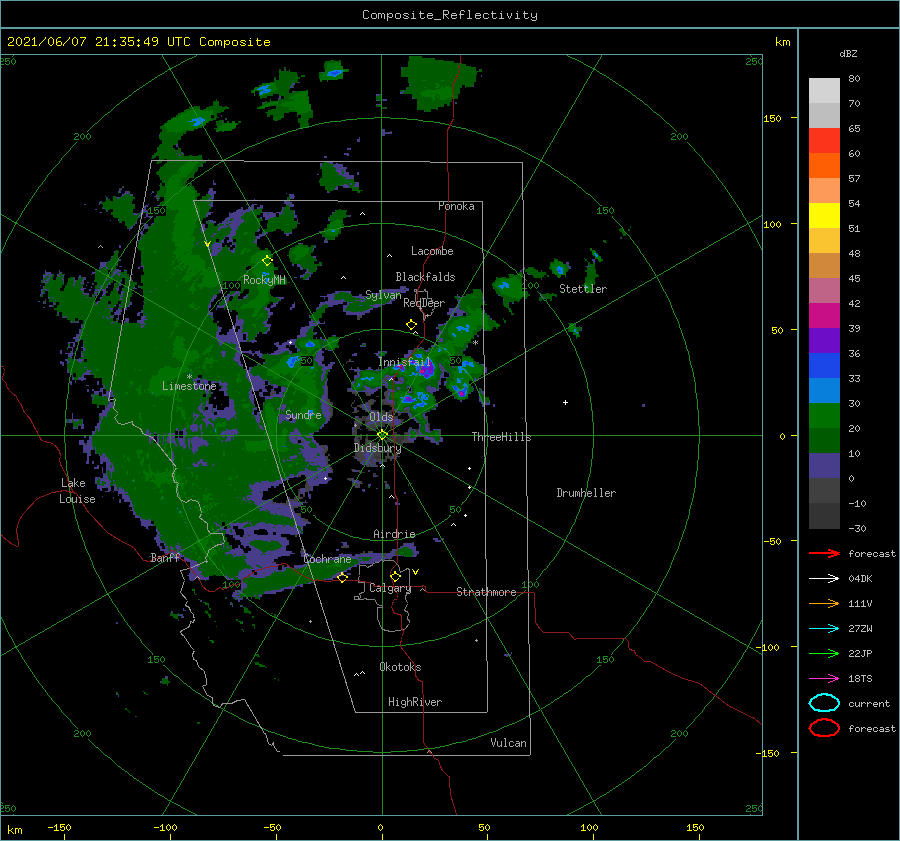Click the Lake Louise label
The image size is (900, 841).
point(77,491)
